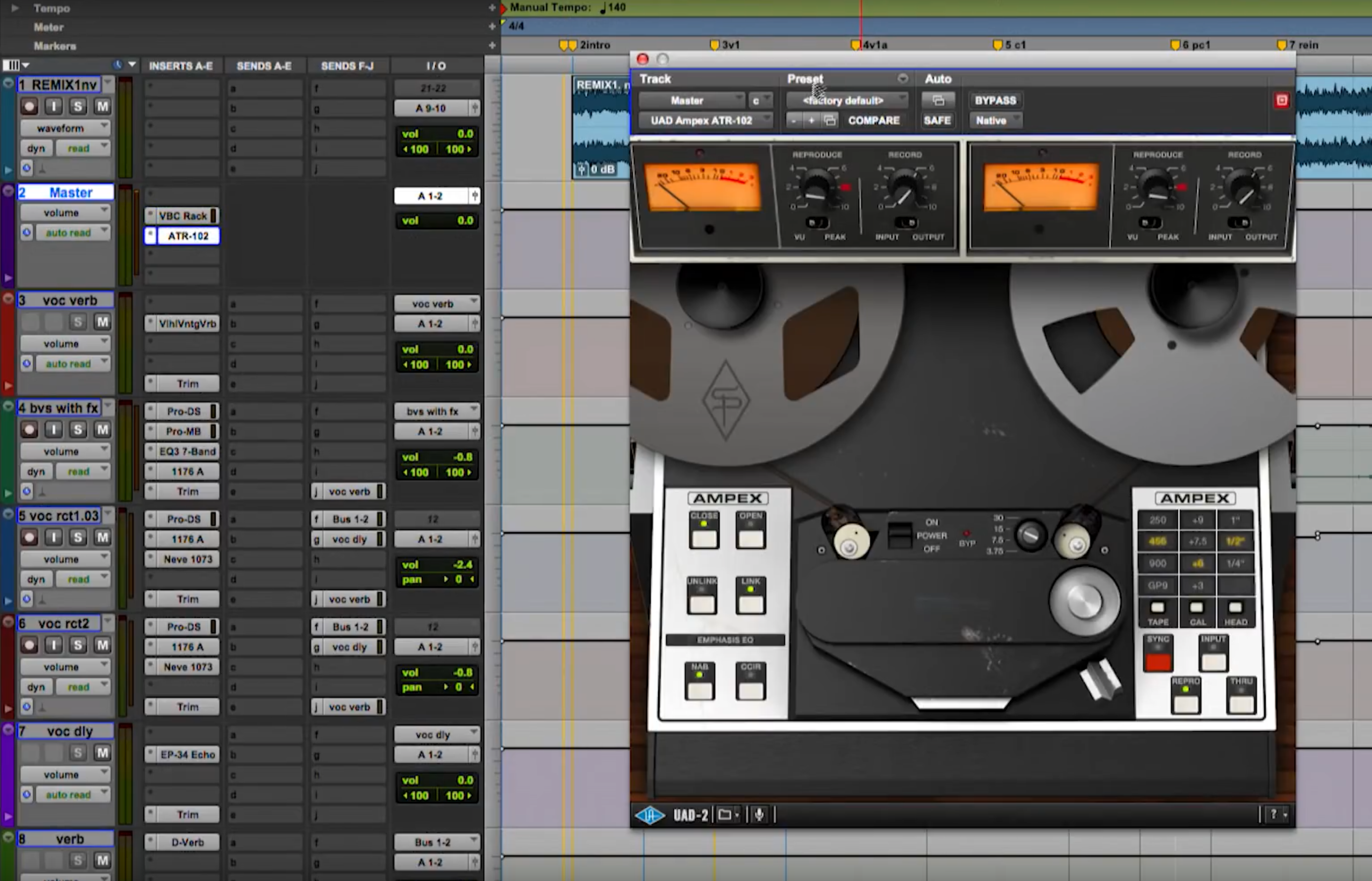The image size is (1372, 881).
Task: Record-enable the bvs with fx track
Action: [29, 429]
